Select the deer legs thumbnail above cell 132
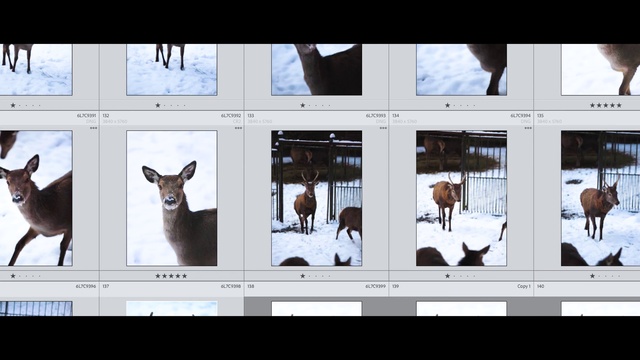This screenshot has height=360, width=640. [x=172, y=70]
